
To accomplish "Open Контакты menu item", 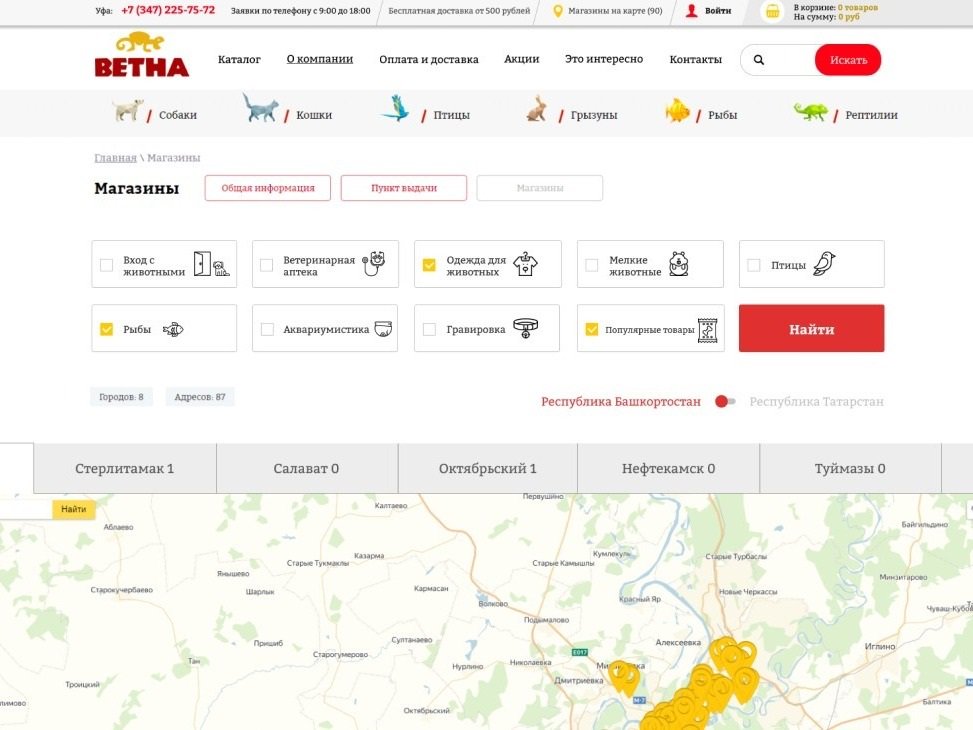I will tap(696, 60).
